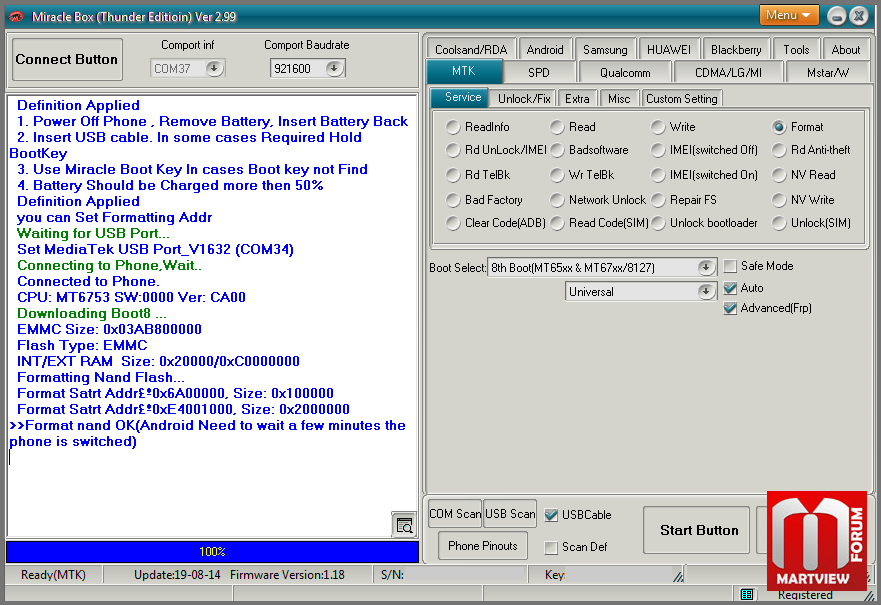The image size is (881, 605).
Task: Open the Unlock/Fix sub-tab
Action: point(525,98)
